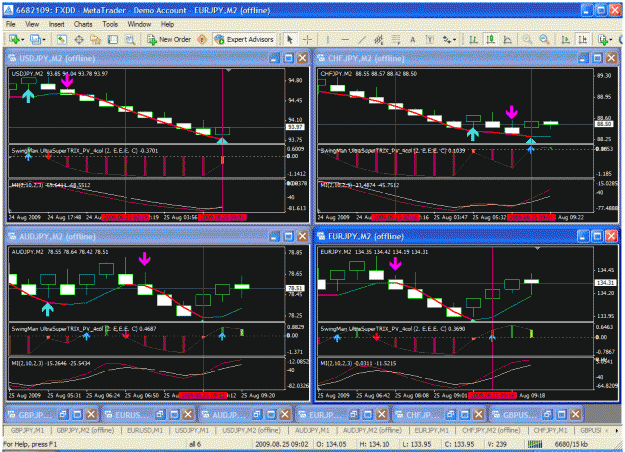Open the Data Window crosshair-circle icon

(79, 39)
